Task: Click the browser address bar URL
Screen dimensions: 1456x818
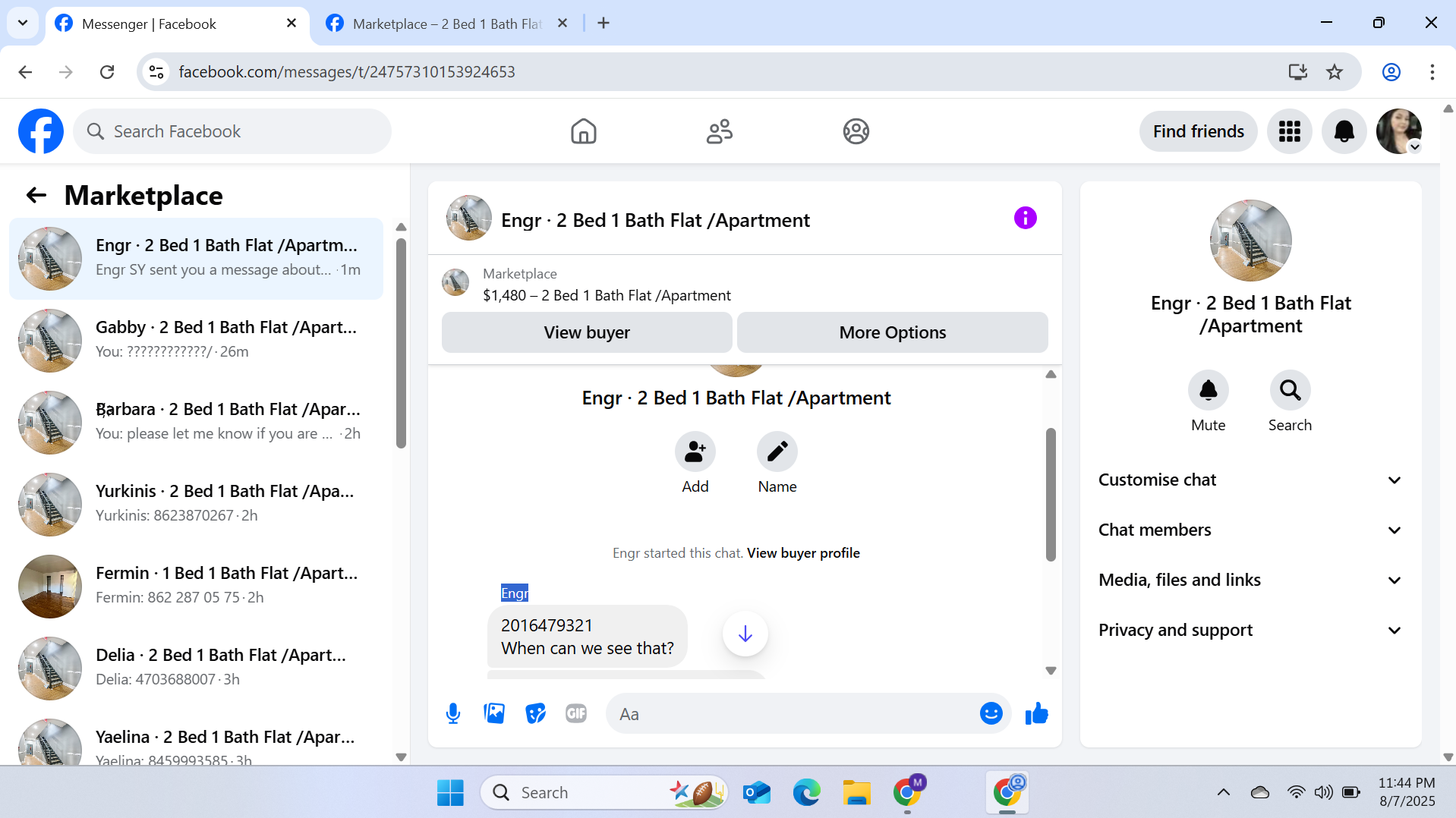Action: 346,72
